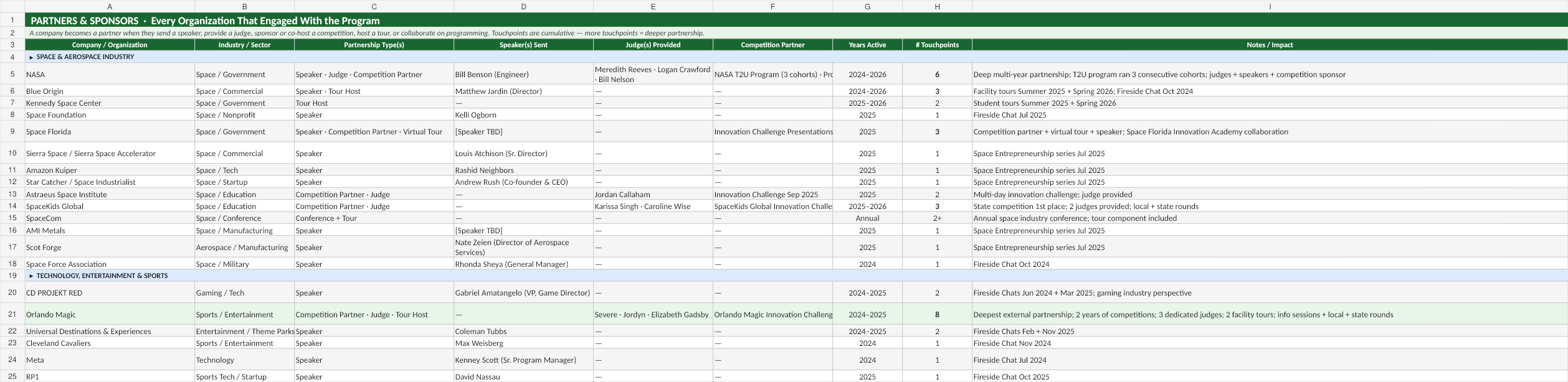Select the NASA company cell
The width and height of the screenshot is (1568, 382).
click(110, 74)
